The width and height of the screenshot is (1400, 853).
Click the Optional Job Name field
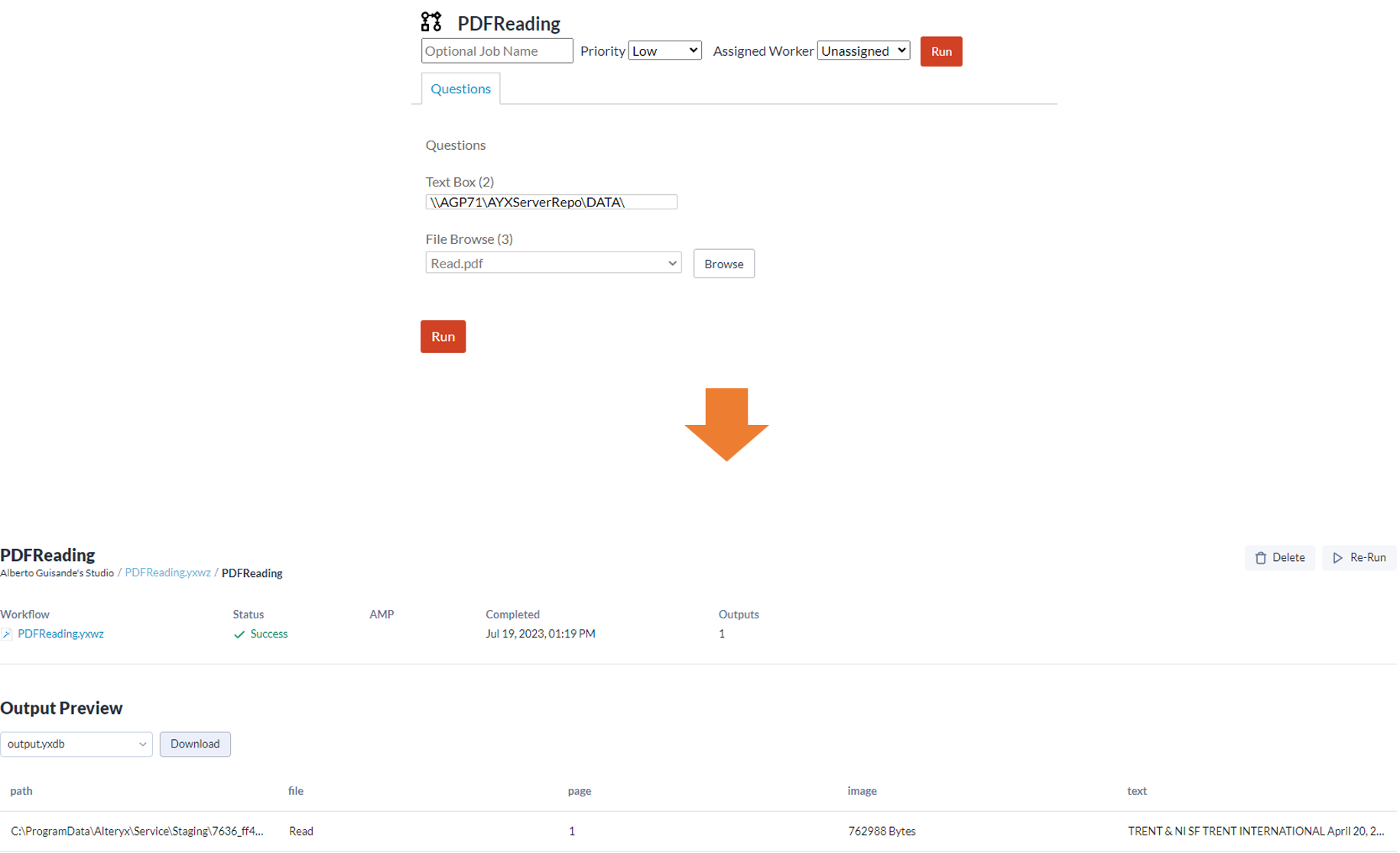click(x=496, y=50)
